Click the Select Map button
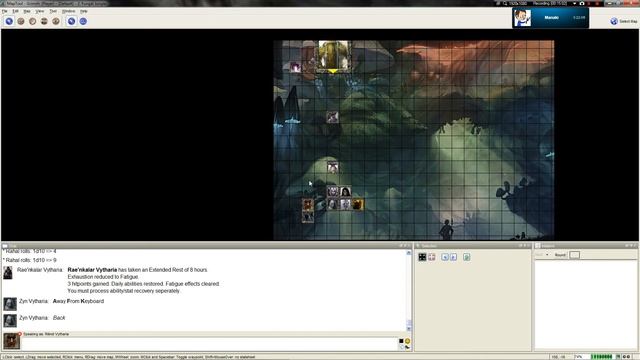Viewport: 640px width, 360px height. [x=624, y=21]
